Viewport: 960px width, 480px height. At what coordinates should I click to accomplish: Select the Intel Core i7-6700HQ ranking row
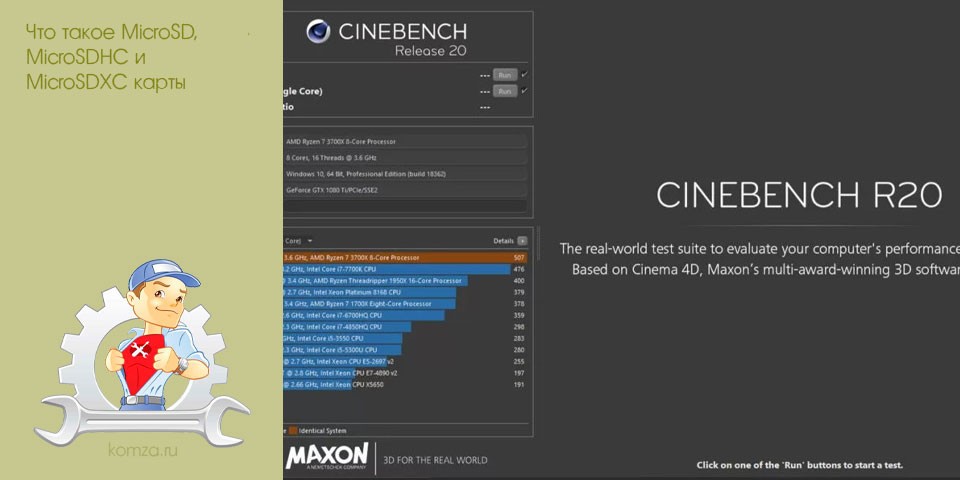[x=404, y=315]
